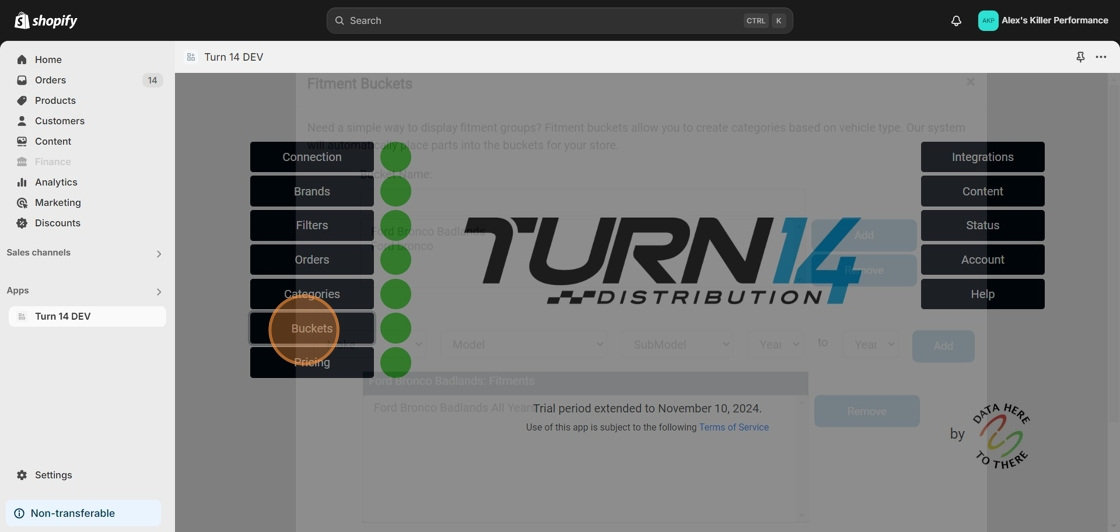Open the Connection menu
Viewport: 1120px width, 532px height.
[x=311, y=157]
